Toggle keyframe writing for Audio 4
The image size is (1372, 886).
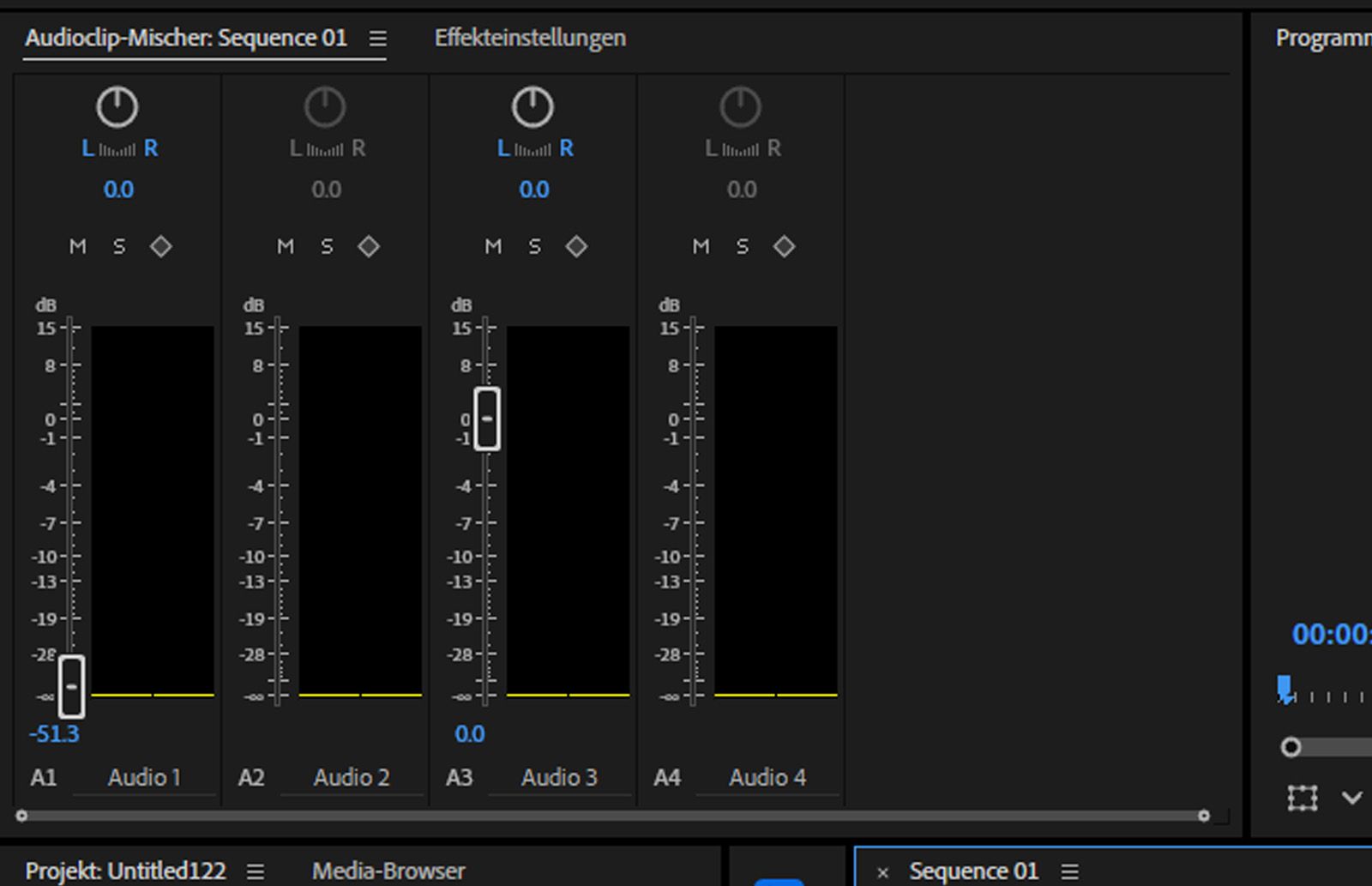[x=784, y=247]
